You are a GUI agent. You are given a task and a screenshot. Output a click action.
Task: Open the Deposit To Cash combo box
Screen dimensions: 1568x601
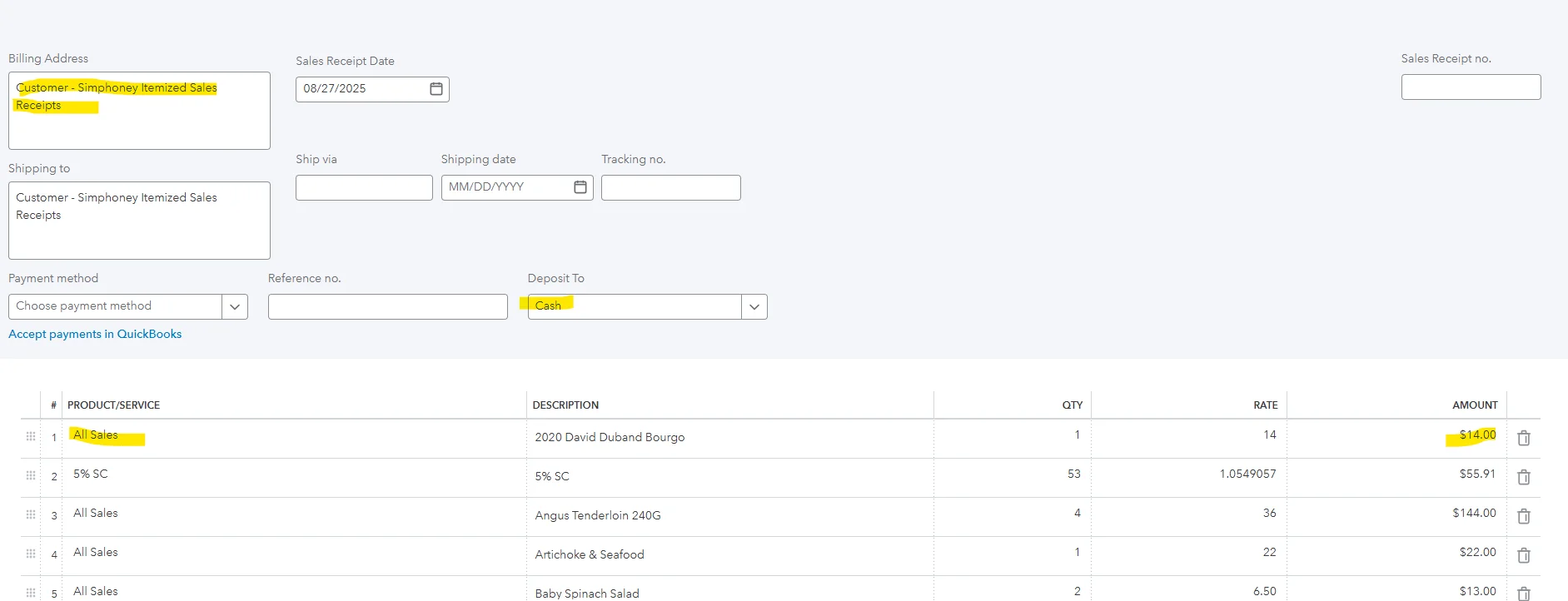pos(647,307)
